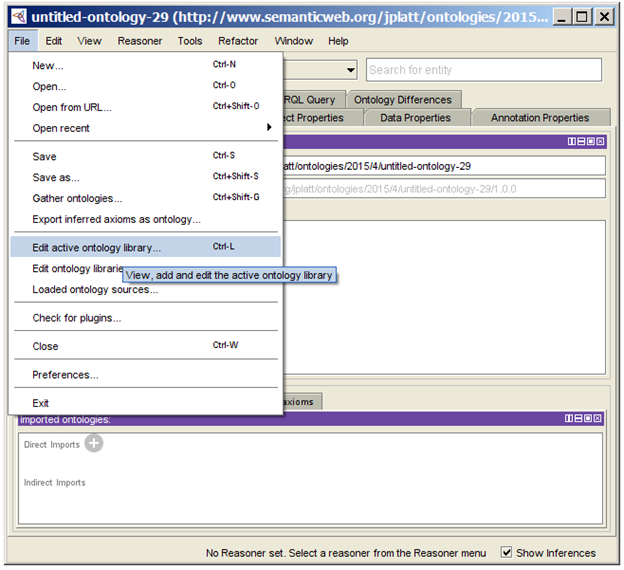
Task: Select Preferences in the File menu
Action: coord(65,375)
